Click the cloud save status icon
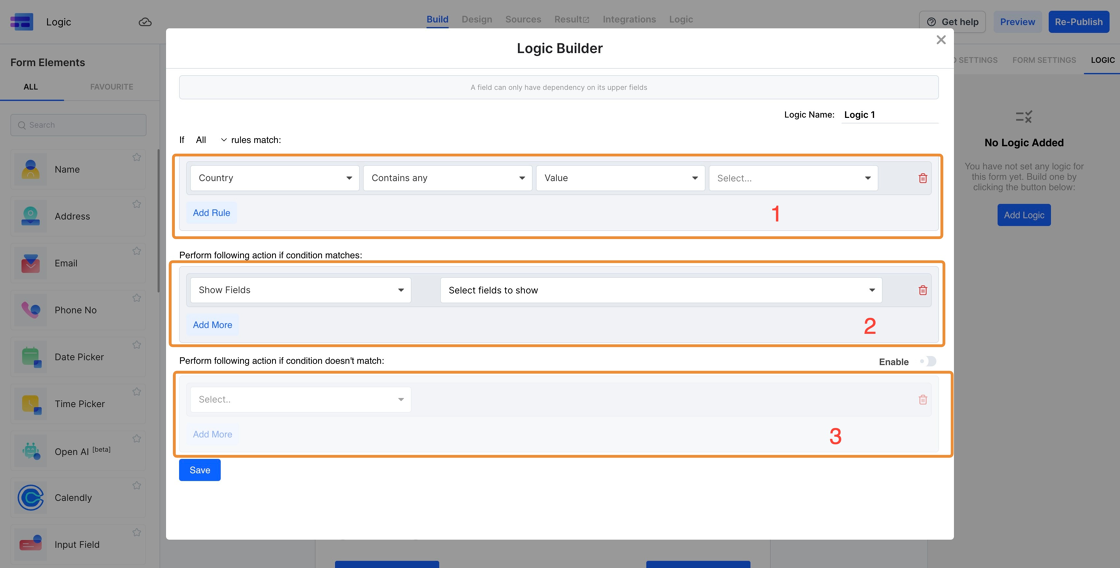 coord(145,22)
